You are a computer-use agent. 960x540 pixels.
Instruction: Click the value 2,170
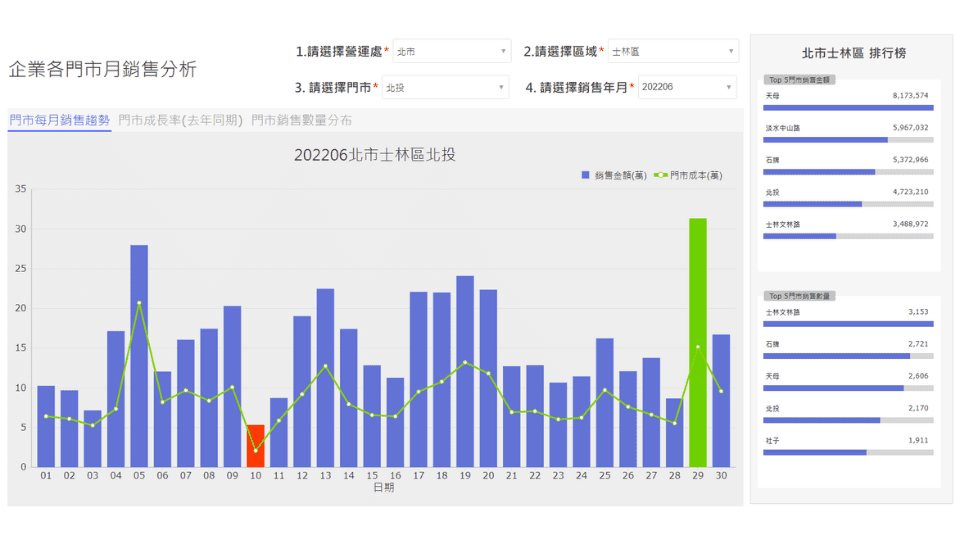pos(918,408)
